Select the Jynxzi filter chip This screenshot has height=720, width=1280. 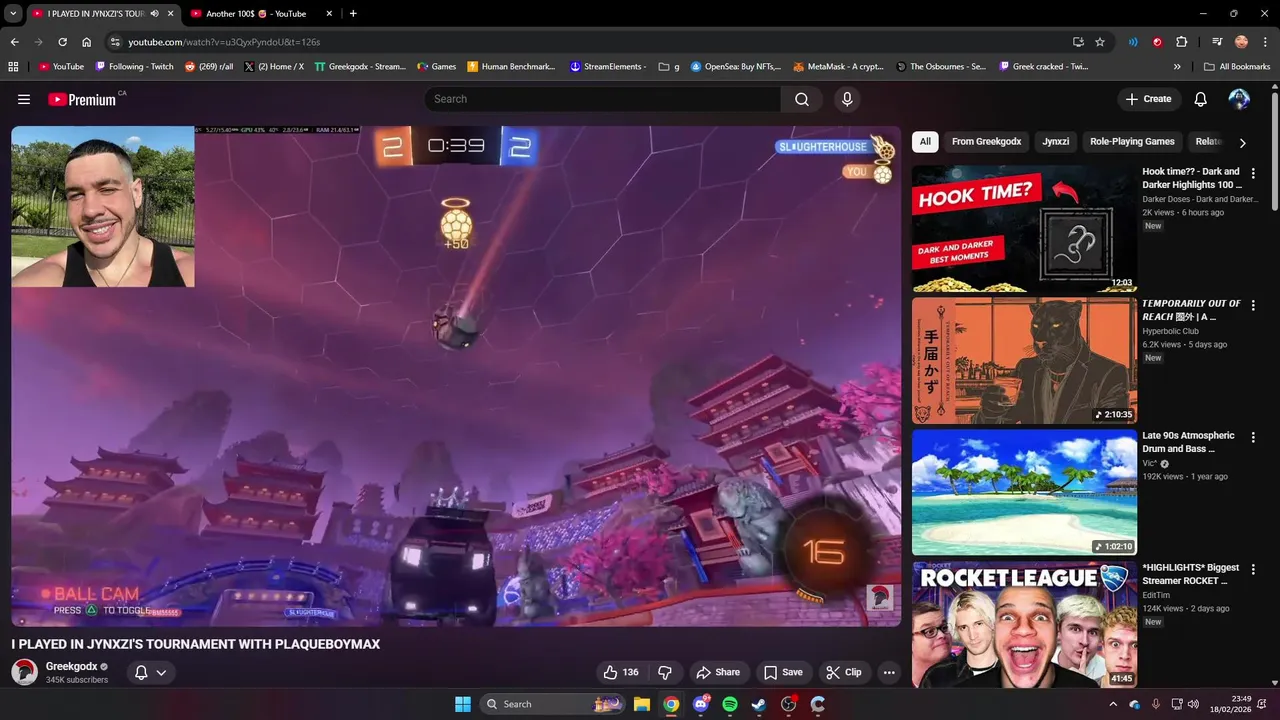[1056, 142]
